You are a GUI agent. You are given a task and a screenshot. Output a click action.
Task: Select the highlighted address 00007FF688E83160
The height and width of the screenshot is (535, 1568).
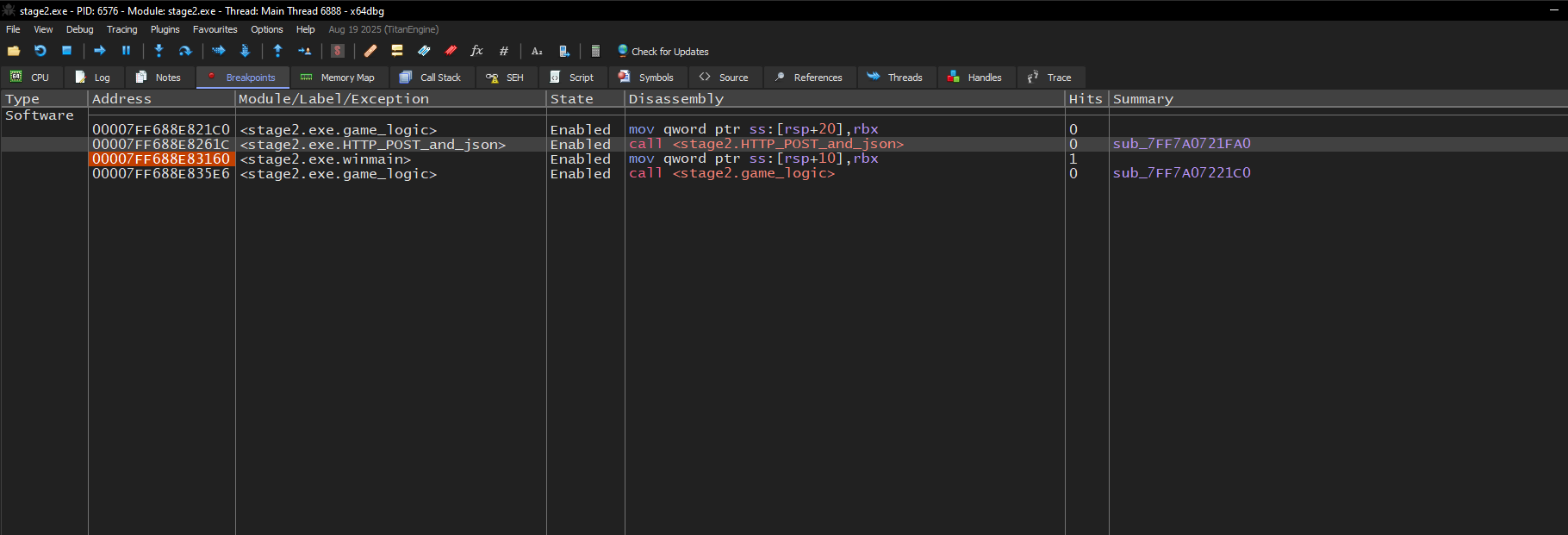161,159
